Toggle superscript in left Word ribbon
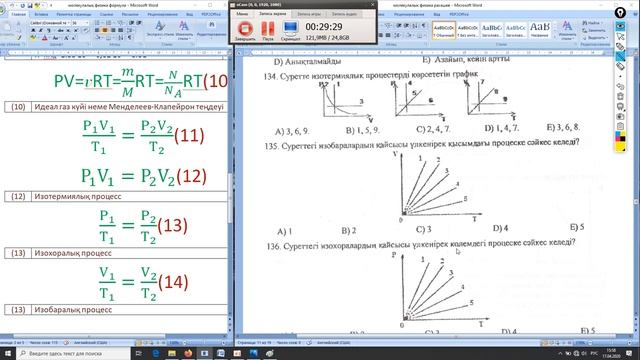The width and height of the screenshot is (640, 360). (76, 30)
